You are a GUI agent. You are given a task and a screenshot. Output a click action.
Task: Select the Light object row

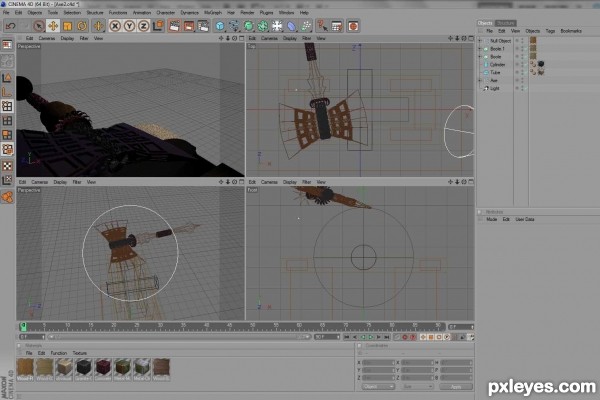[495, 88]
